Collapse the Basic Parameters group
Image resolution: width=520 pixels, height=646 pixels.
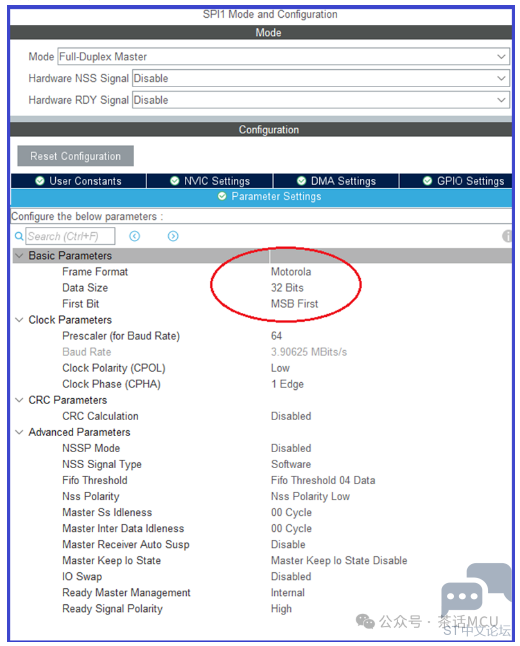[x=19, y=256]
